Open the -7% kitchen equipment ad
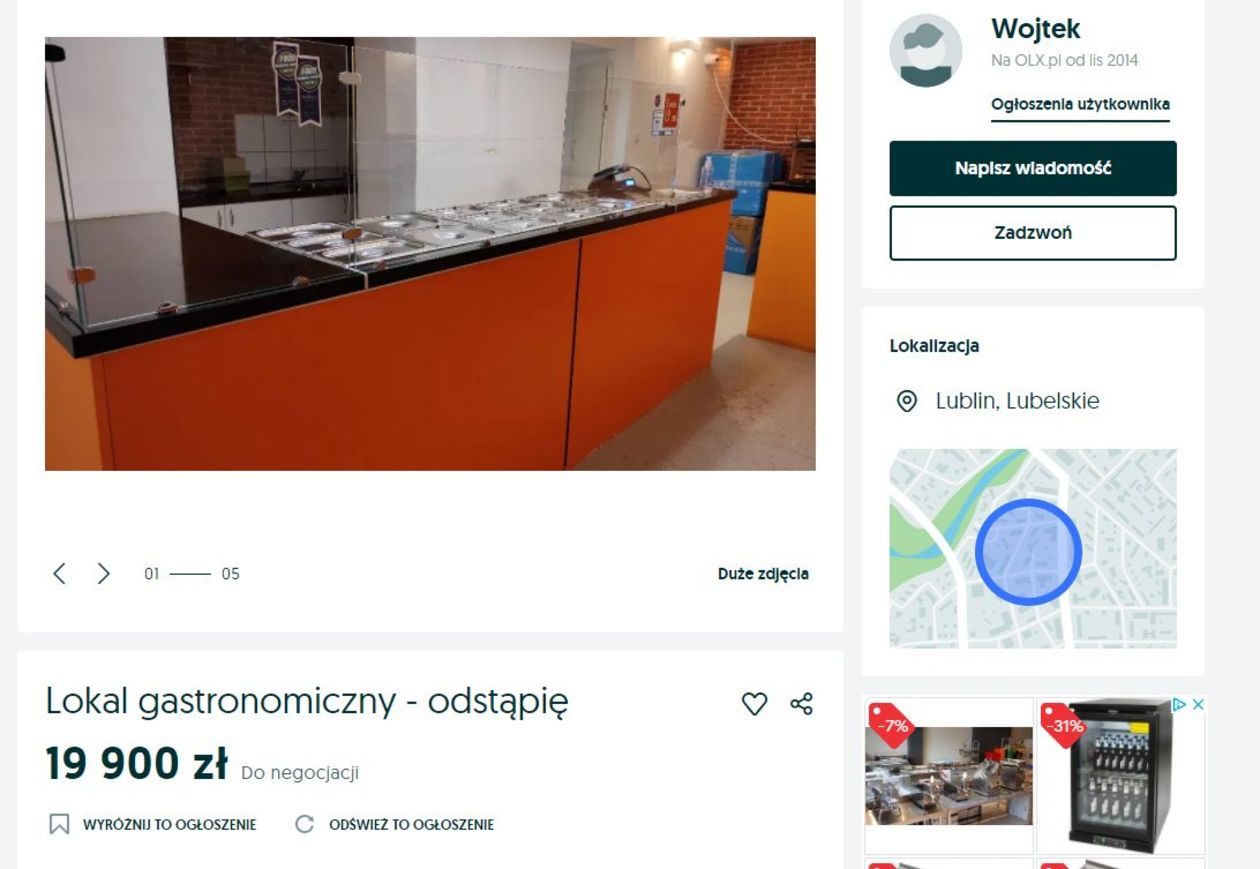1260x869 pixels. (948, 775)
